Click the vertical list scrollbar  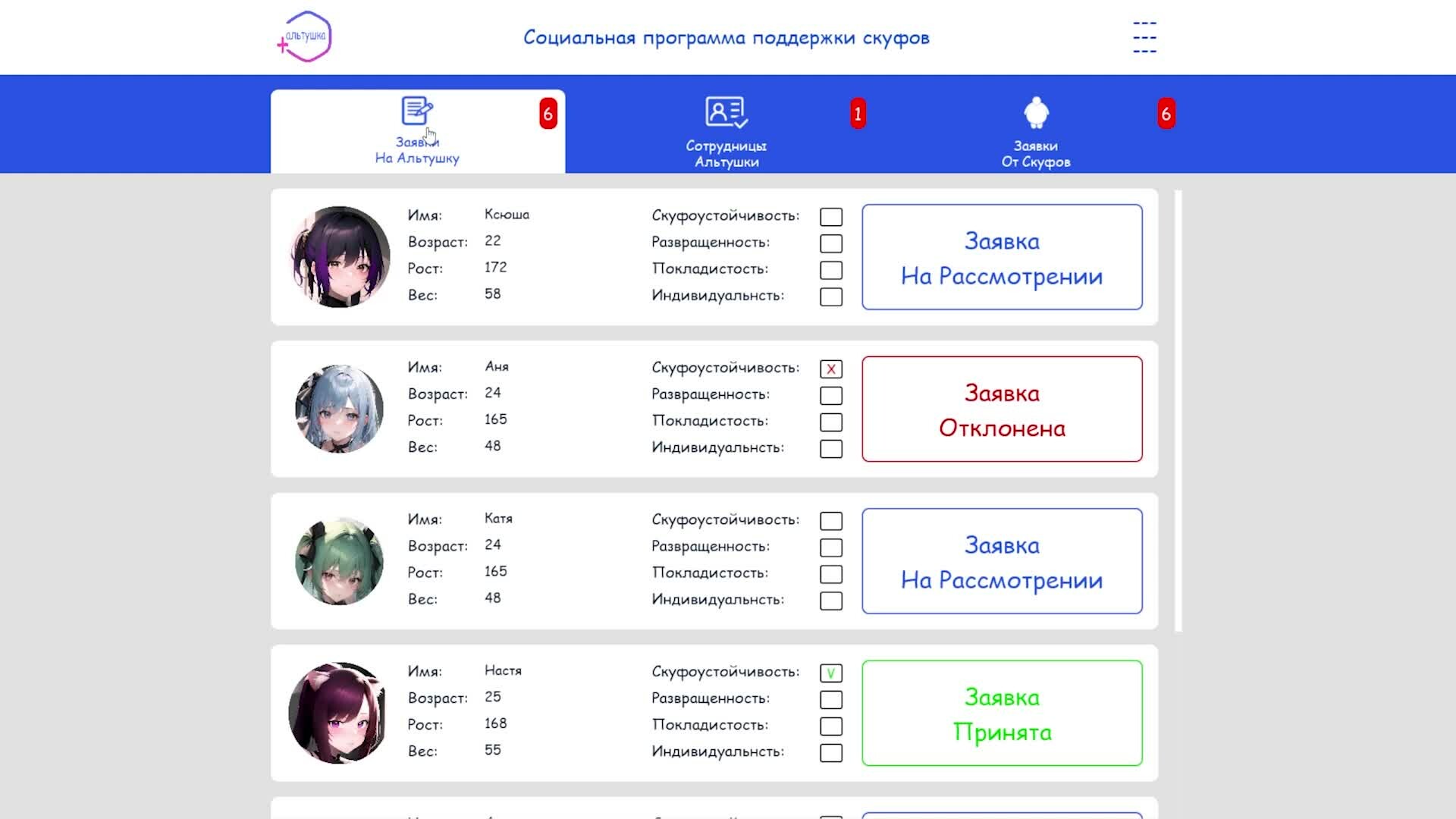point(1178,409)
